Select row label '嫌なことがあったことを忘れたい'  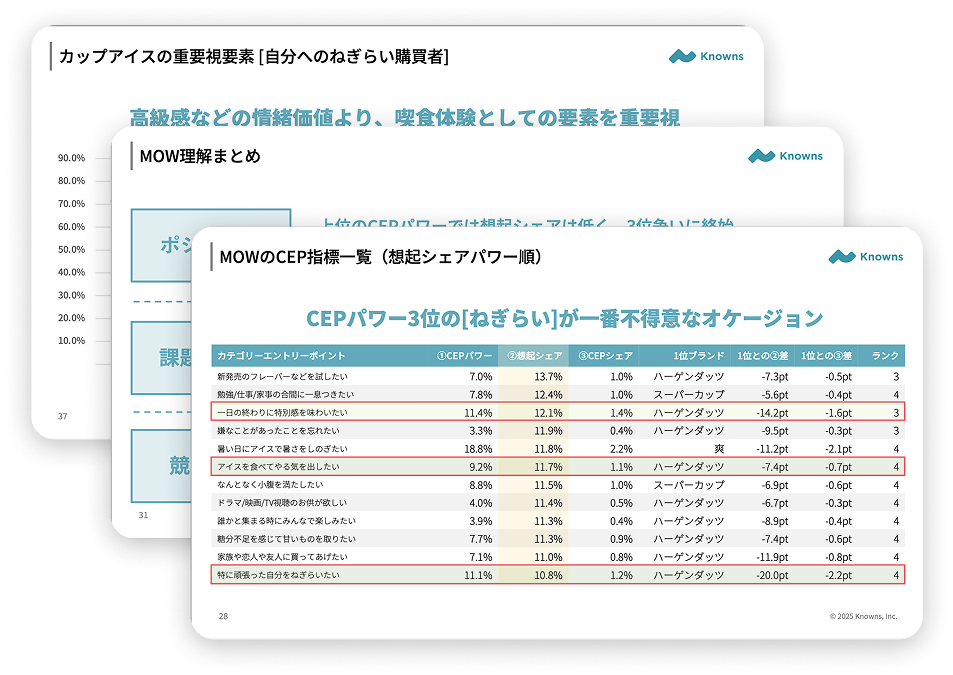click(x=278, y=431)
